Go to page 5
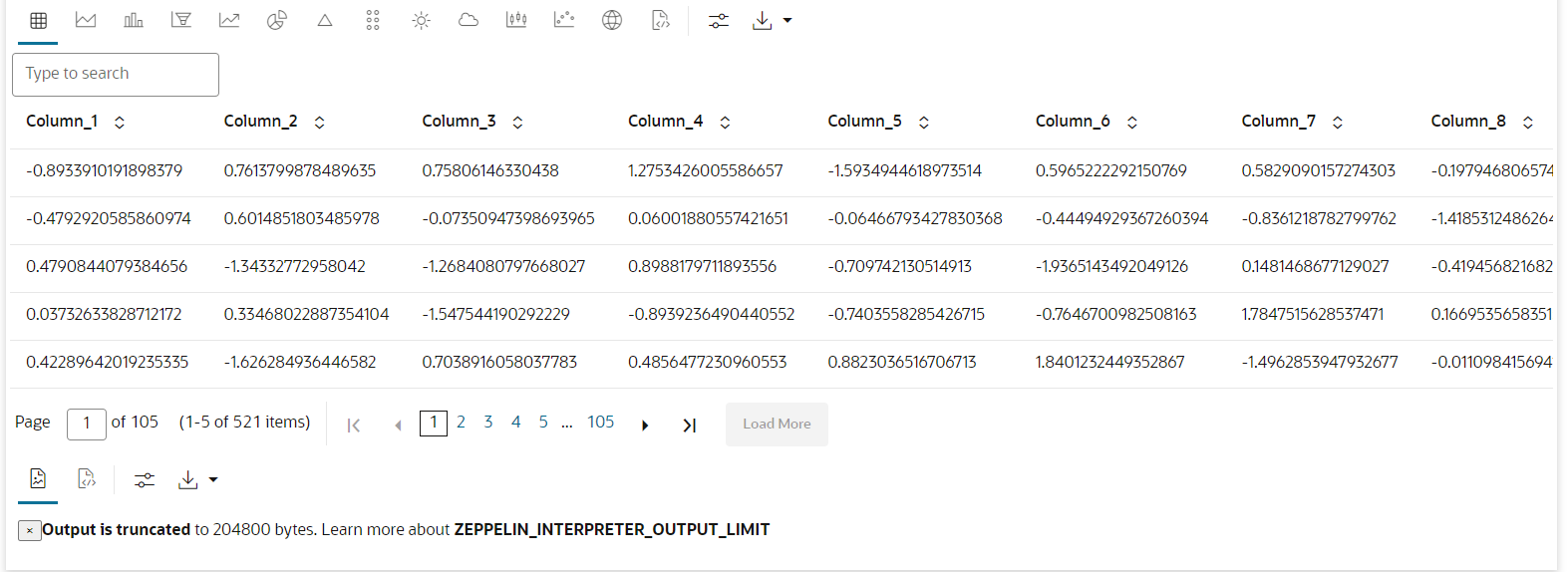 coord(543,423)
